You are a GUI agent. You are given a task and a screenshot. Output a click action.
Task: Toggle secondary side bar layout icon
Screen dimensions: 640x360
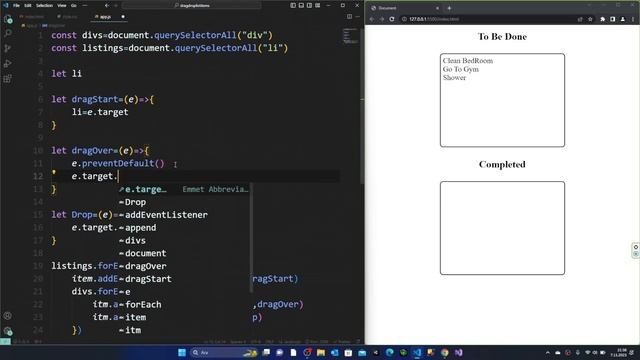309,5
